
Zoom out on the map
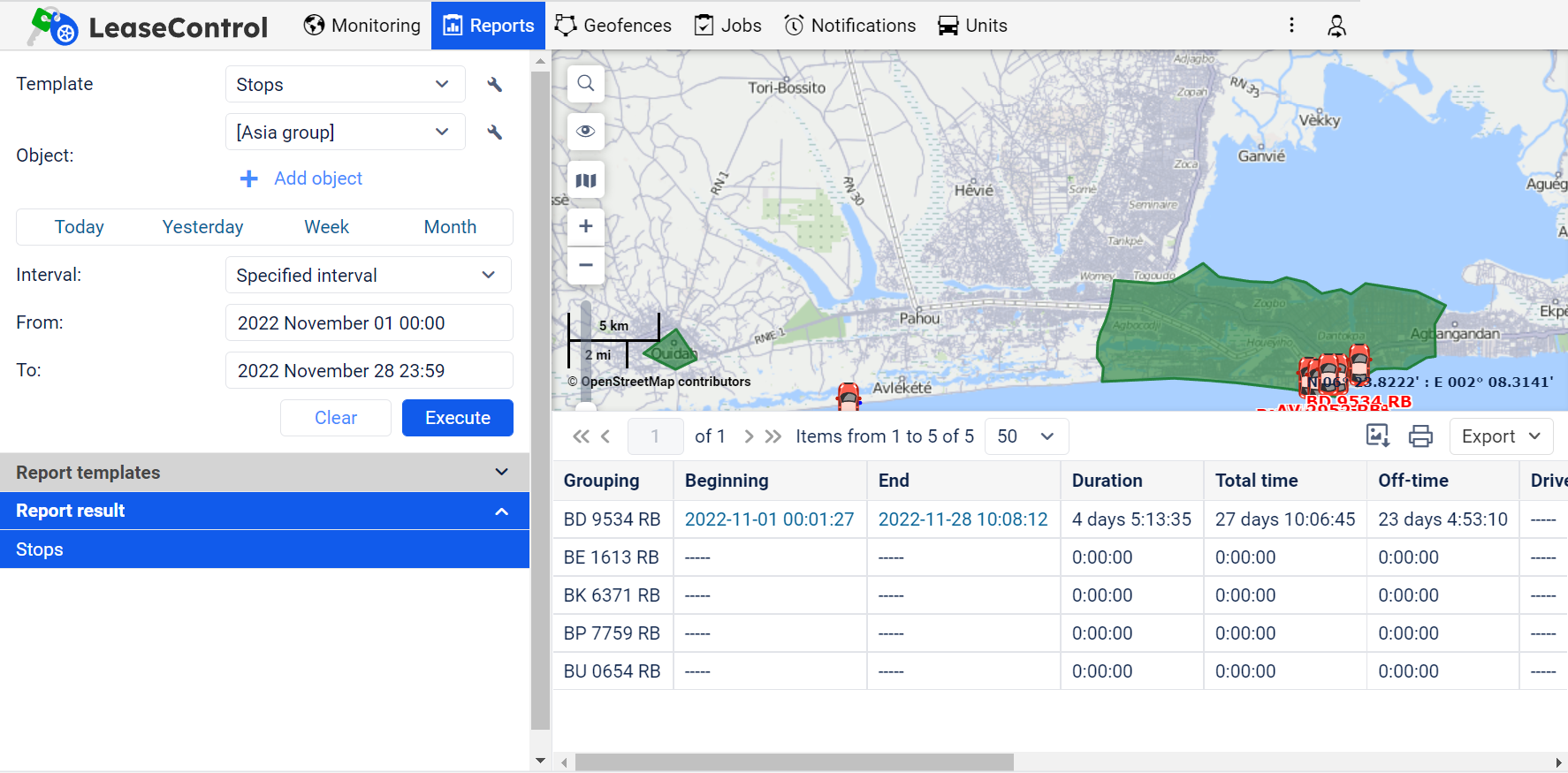(585, 265)
